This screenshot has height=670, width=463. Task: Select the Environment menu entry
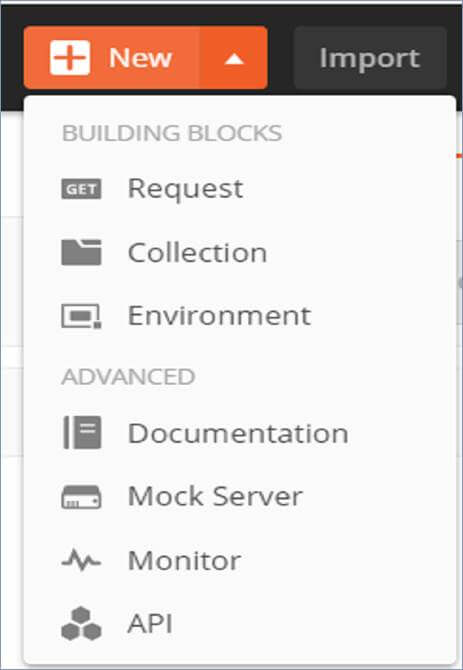tap(240, 316)
